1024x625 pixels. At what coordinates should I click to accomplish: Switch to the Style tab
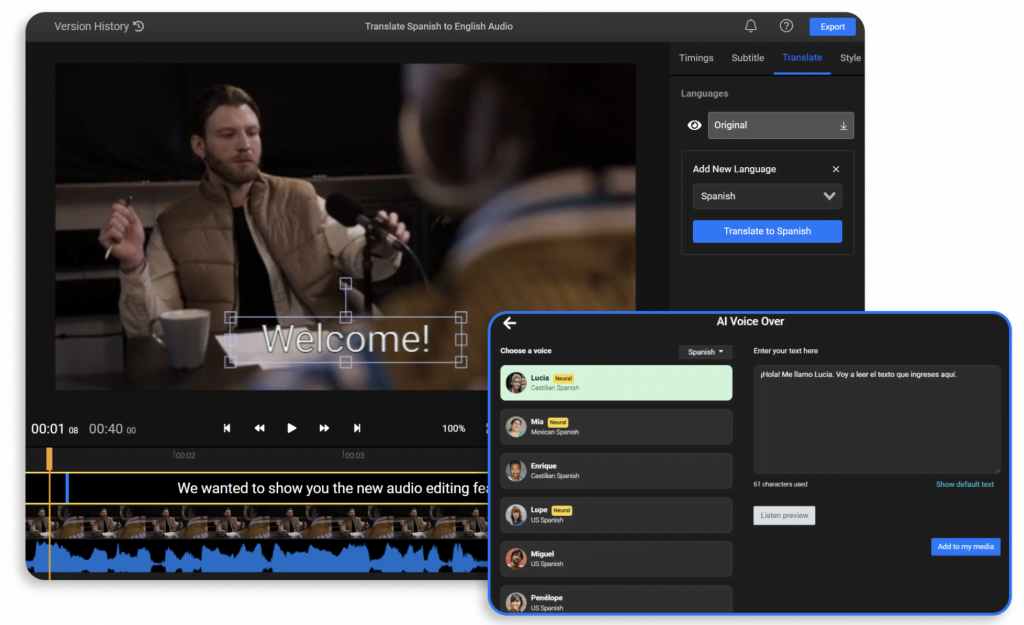(850, 58)
